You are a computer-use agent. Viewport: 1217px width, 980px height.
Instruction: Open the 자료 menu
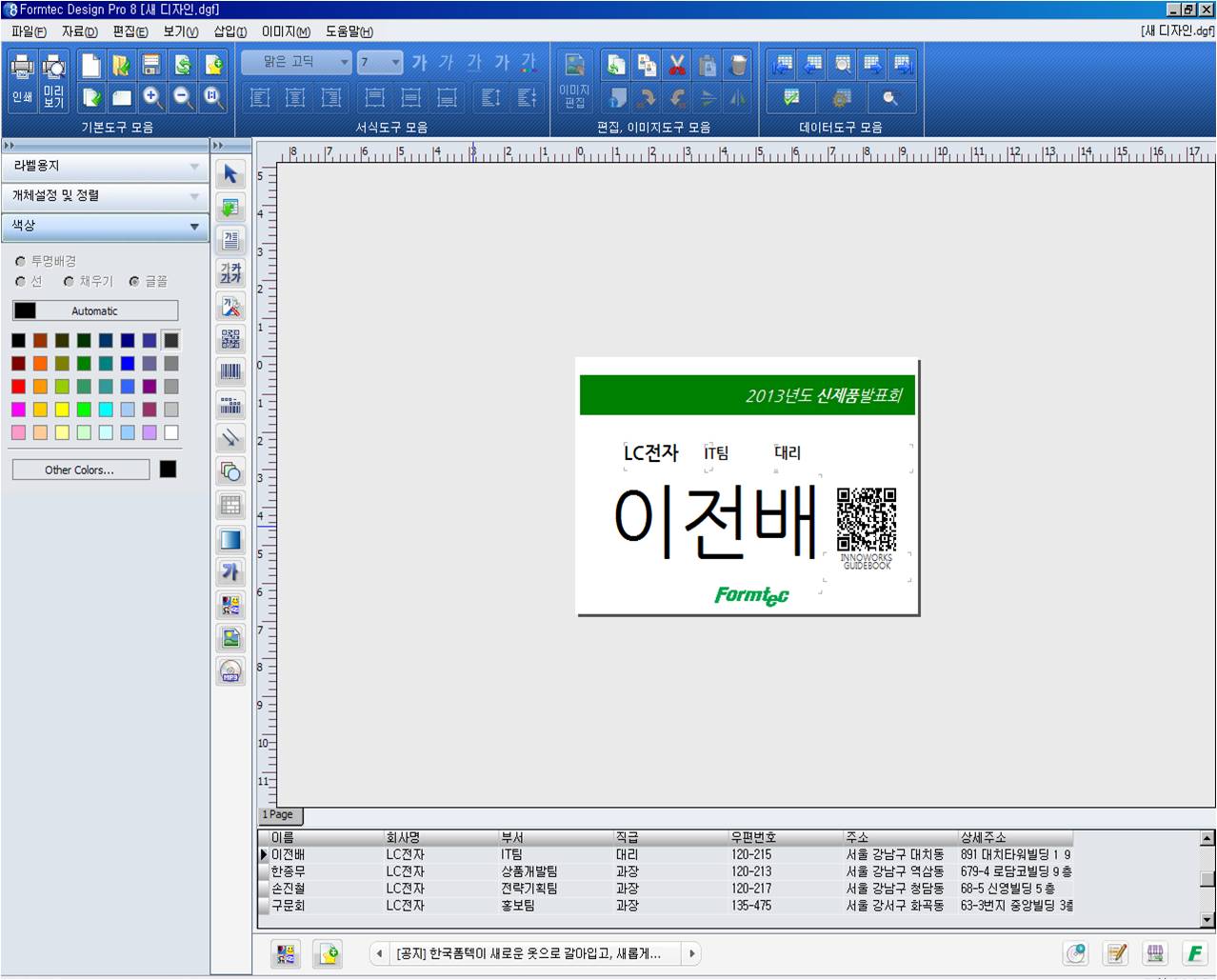[x=80, y=31]
